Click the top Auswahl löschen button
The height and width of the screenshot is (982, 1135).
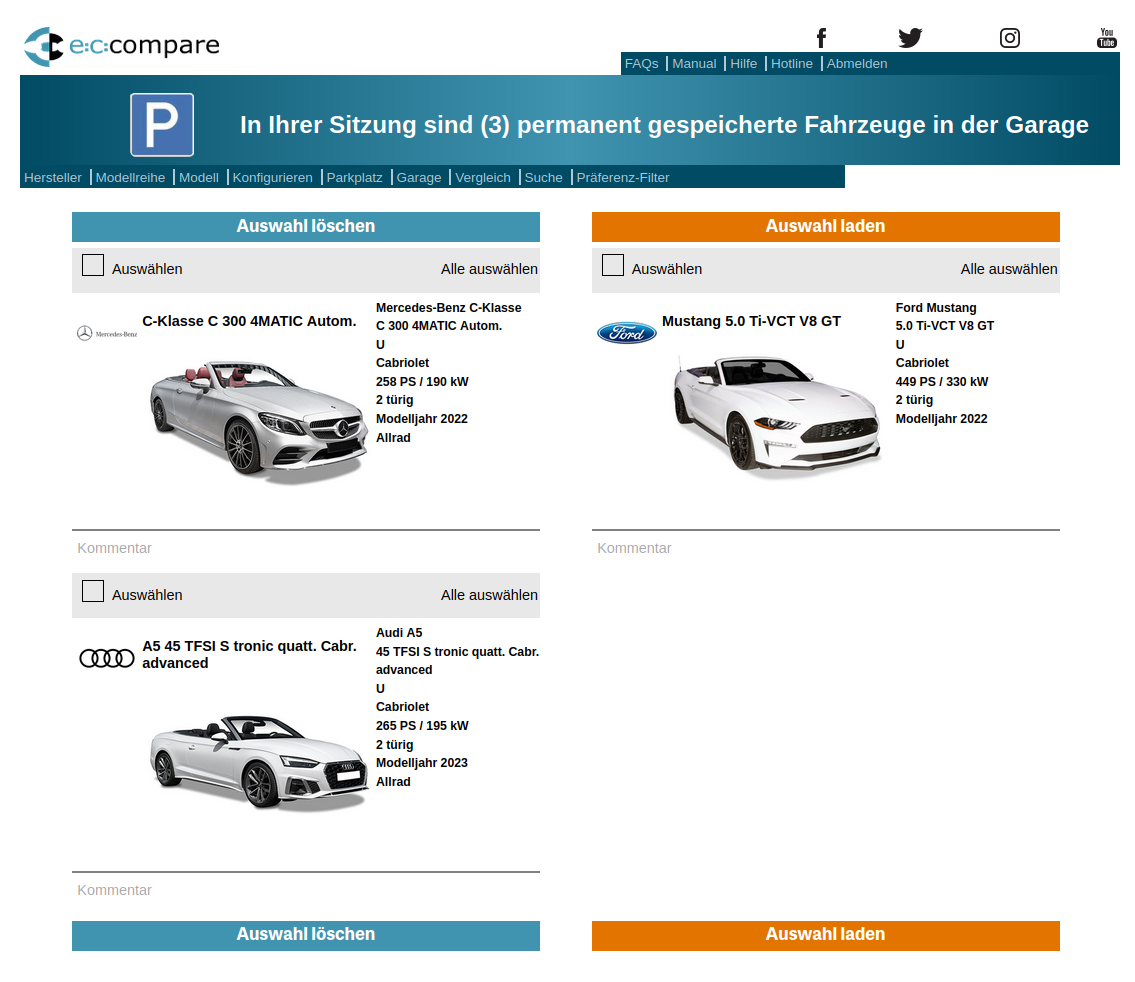coord(306,227)
